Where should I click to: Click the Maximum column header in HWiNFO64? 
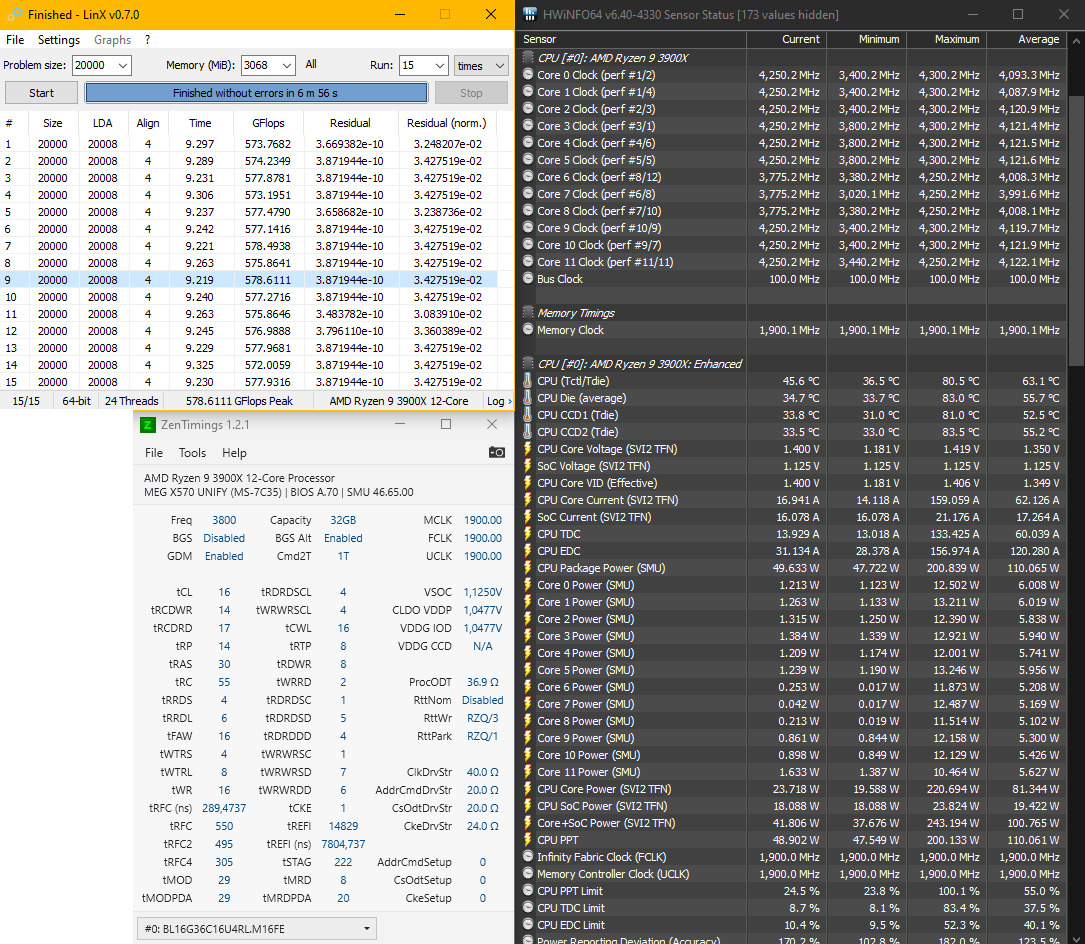click(947, 39)
